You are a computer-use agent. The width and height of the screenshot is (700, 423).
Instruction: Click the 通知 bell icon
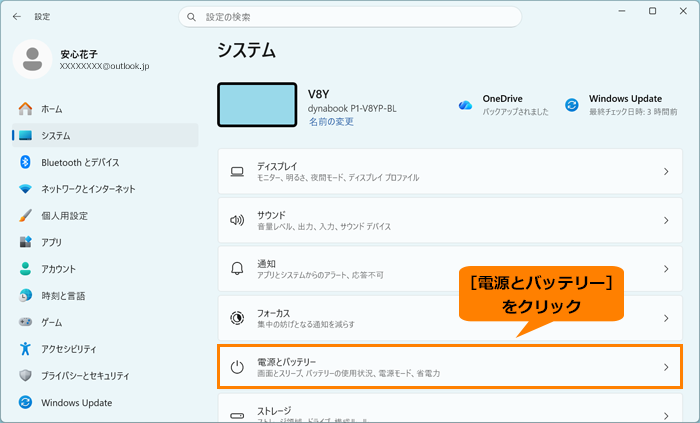[237, 269]
